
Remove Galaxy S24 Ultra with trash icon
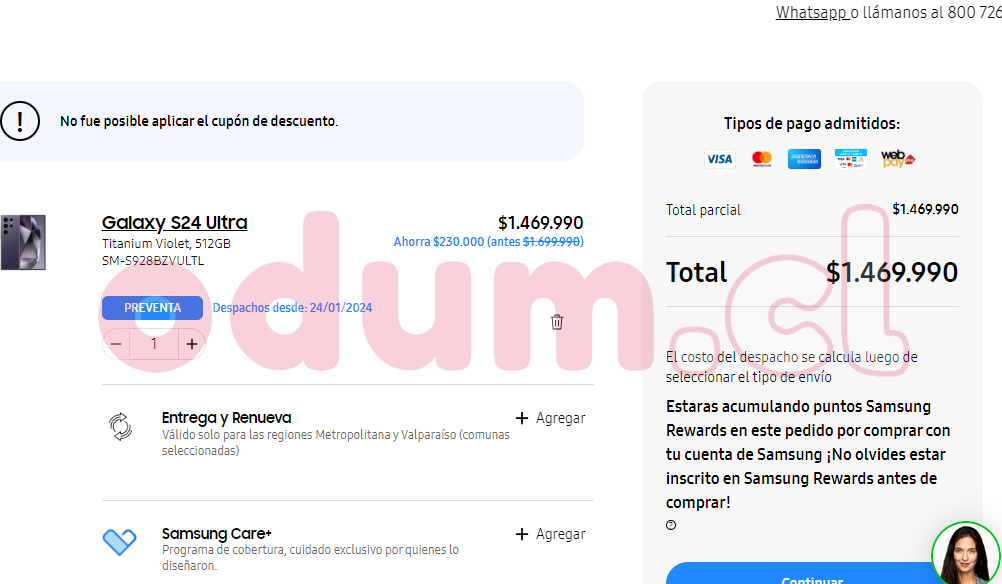557,322
